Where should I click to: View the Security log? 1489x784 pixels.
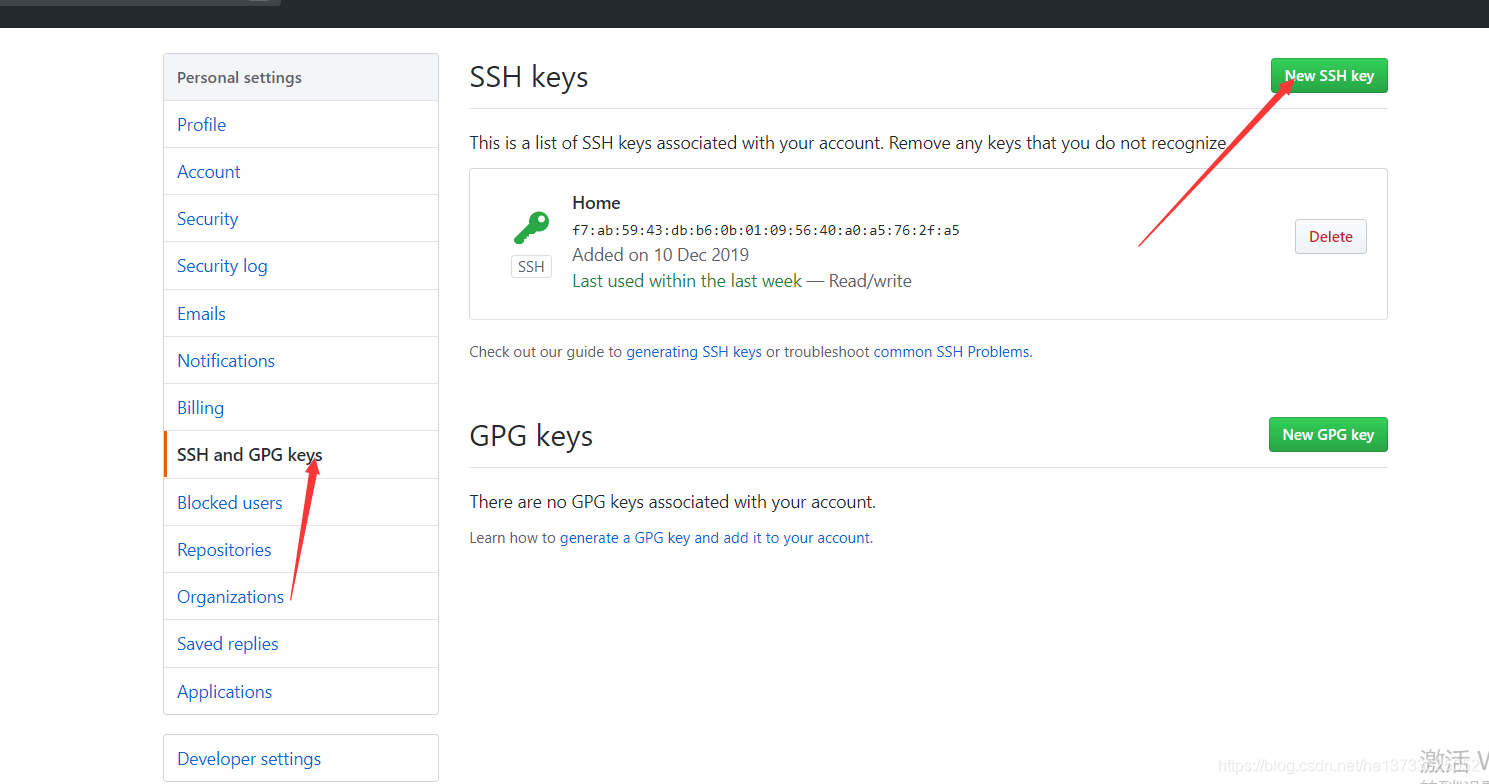click(222, 265)
